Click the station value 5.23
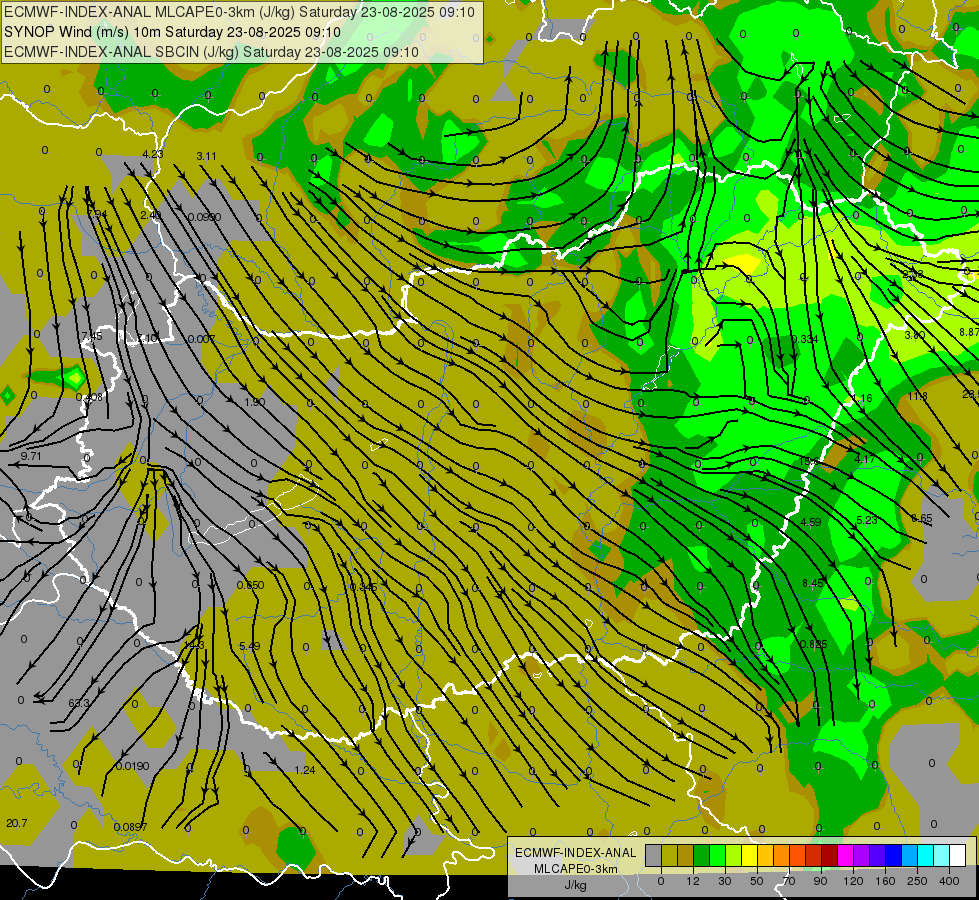The height and width of the screenshot is (900, 979). click(867, 520)
